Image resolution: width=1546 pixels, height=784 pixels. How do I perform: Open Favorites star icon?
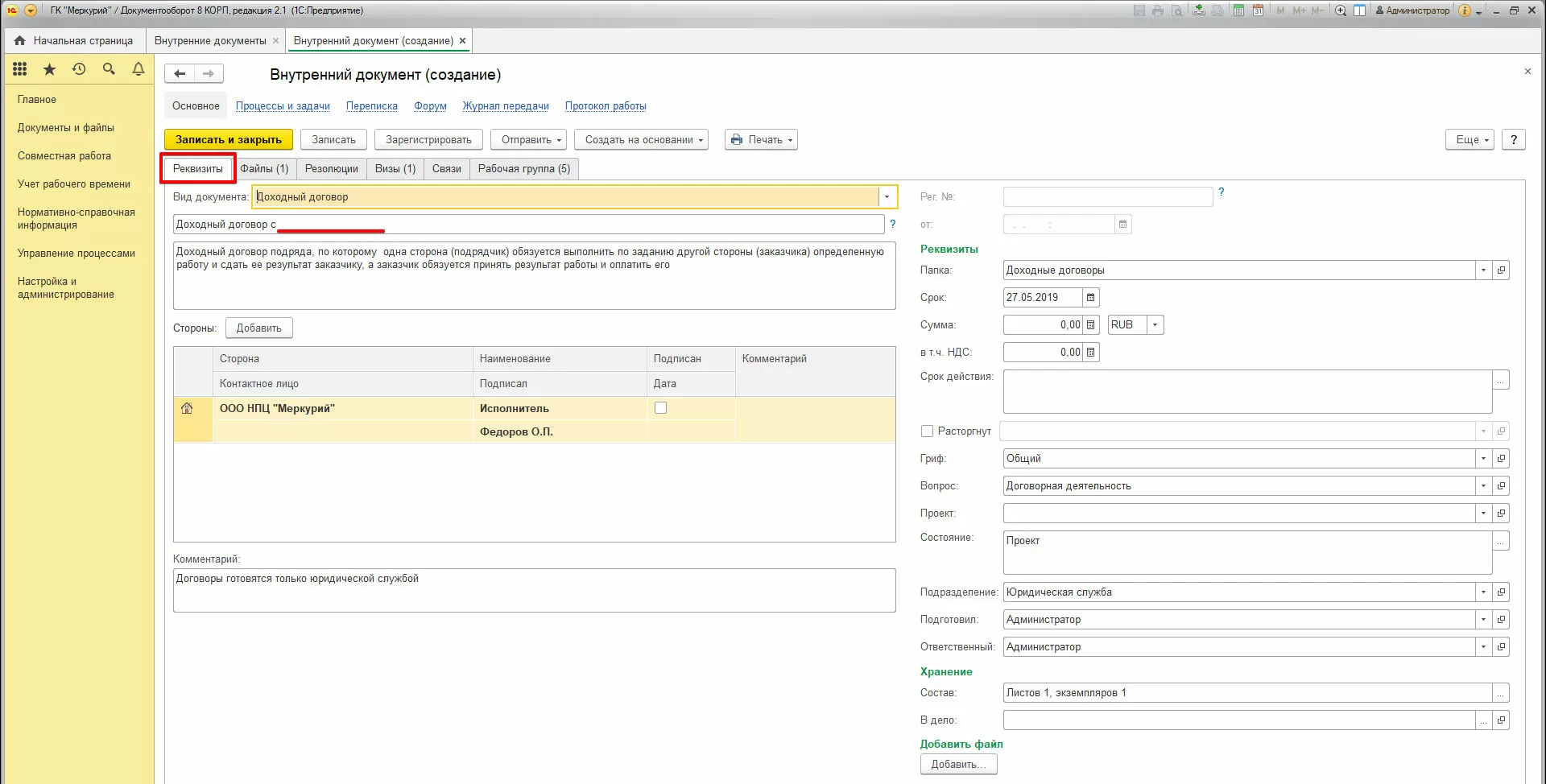point(49,69)
